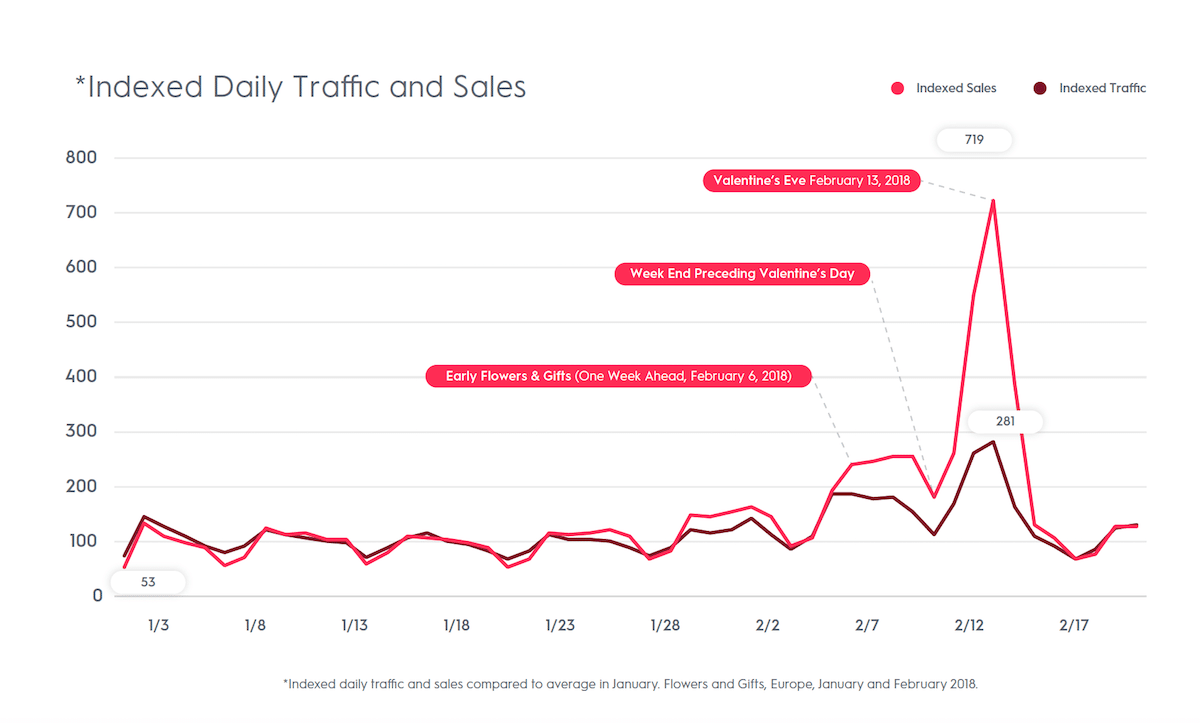Click the 281 traffic peak bubble

[1005, 421]
